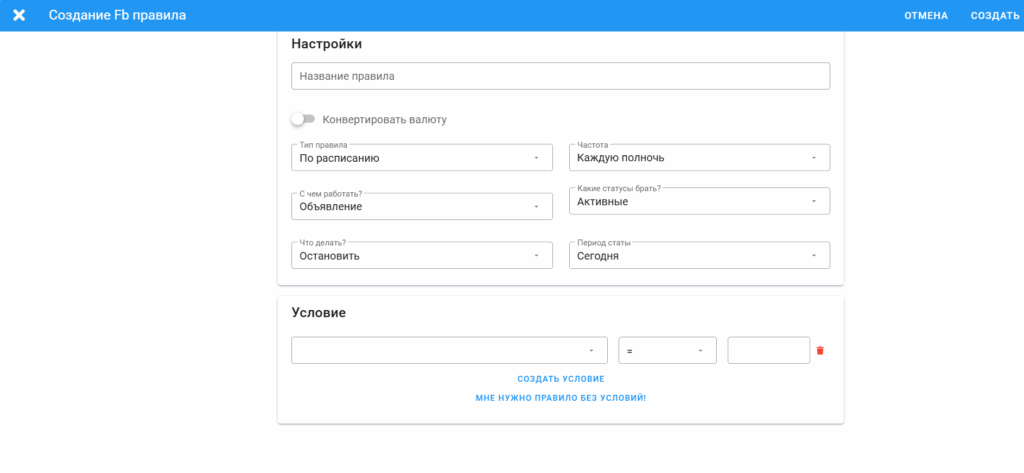Screen dimensions: 1024x473
Task: Click the СОЗДАТЬ button in header
Action: coord(995,16)
